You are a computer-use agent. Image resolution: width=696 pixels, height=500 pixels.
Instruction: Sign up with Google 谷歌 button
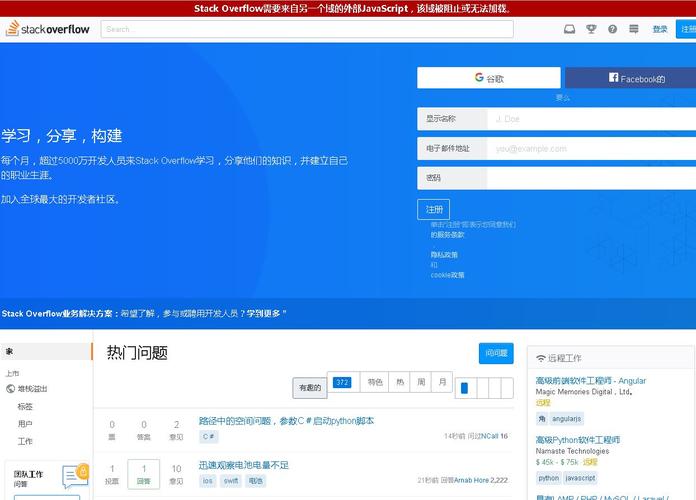[489, 78]
